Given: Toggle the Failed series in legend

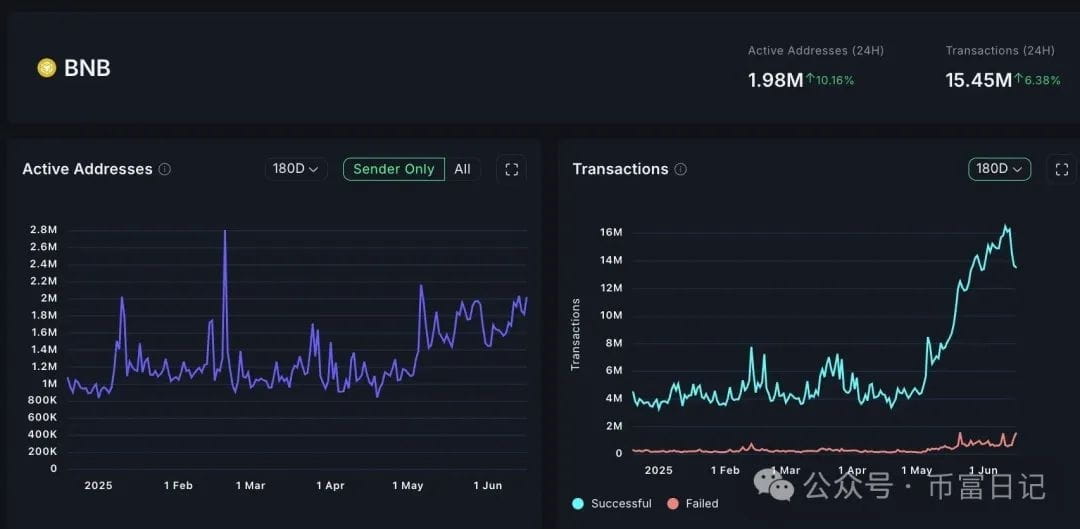Looking at the screenshot, I should tap(692, 504).
